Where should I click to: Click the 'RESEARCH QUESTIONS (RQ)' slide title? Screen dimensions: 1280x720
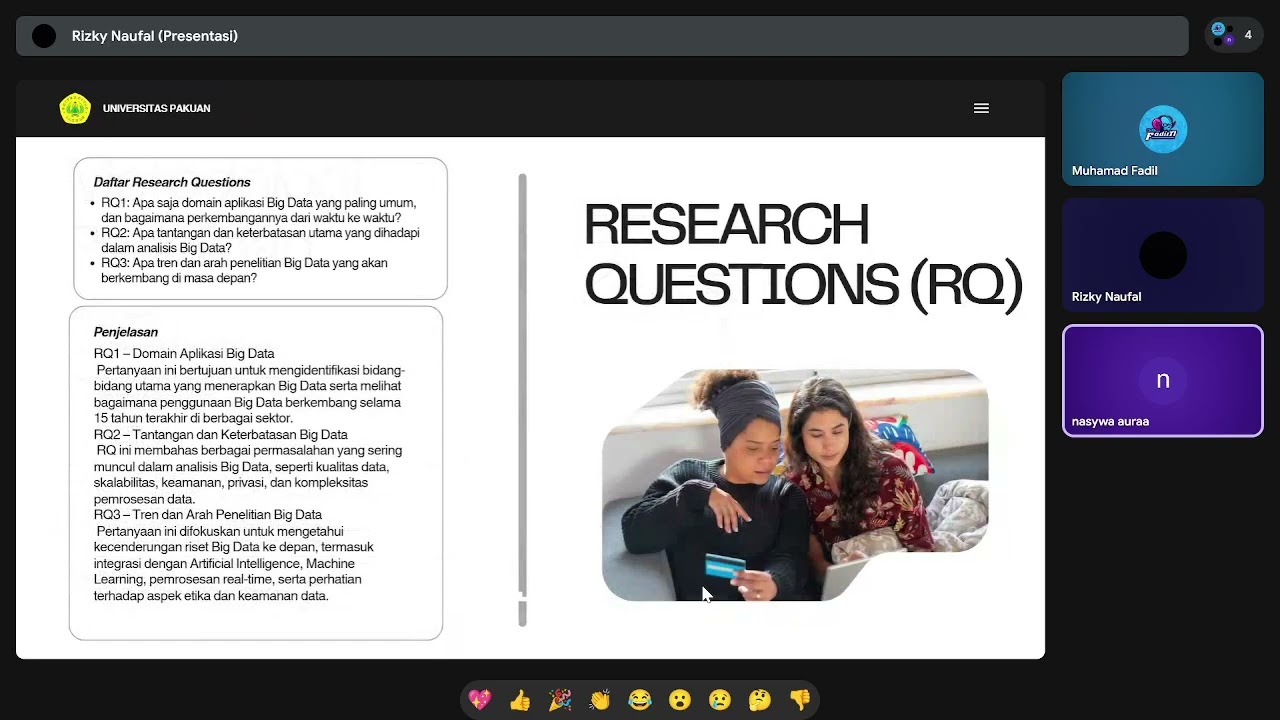(x=803, y=255)
